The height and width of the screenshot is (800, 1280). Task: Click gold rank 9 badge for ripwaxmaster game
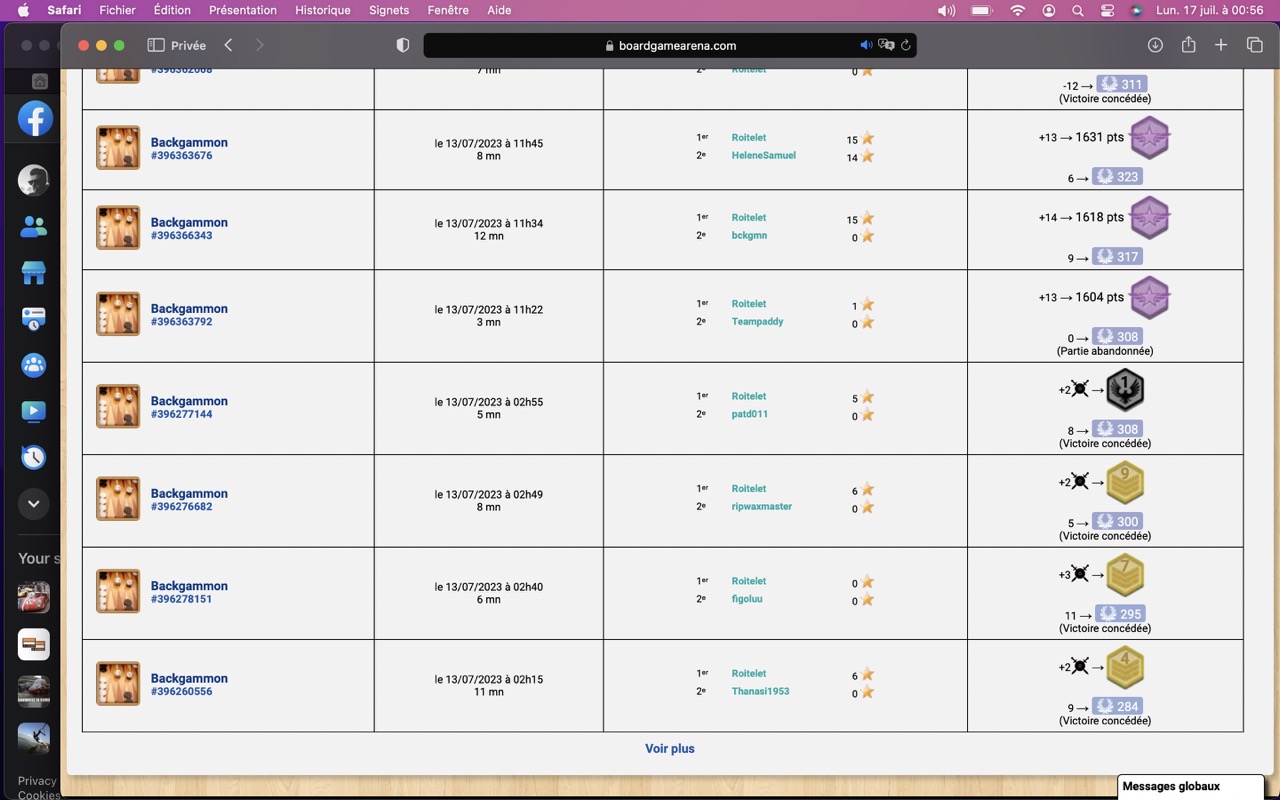click(x=1126, y=482)
